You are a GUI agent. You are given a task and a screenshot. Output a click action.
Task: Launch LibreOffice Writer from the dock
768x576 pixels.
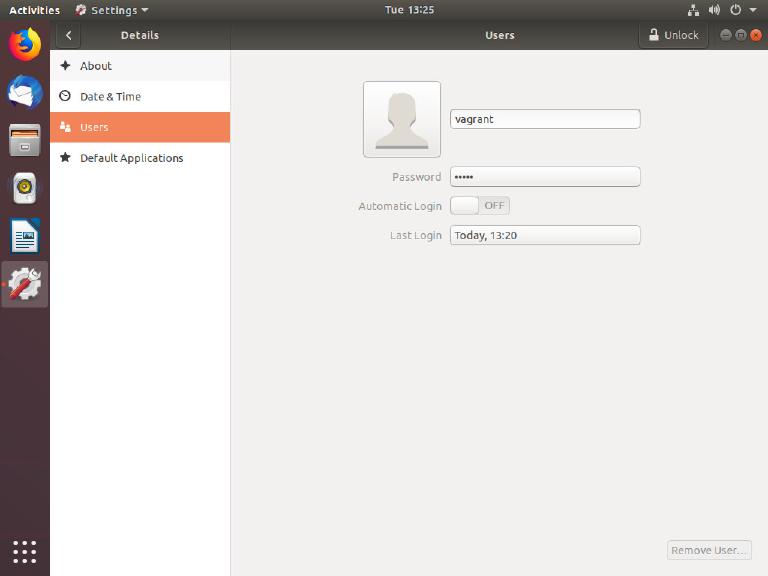coord(25,237)
